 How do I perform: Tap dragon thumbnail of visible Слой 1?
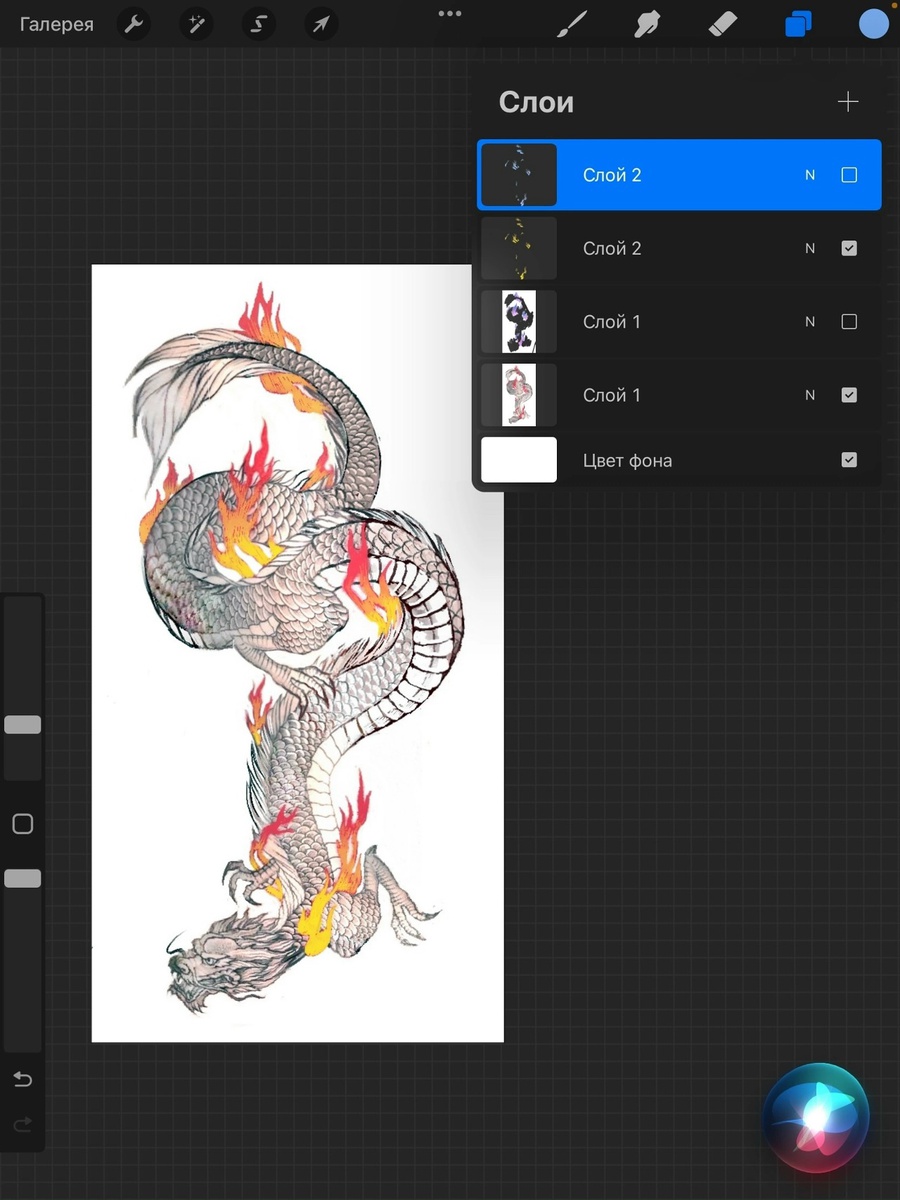point(519,395)
